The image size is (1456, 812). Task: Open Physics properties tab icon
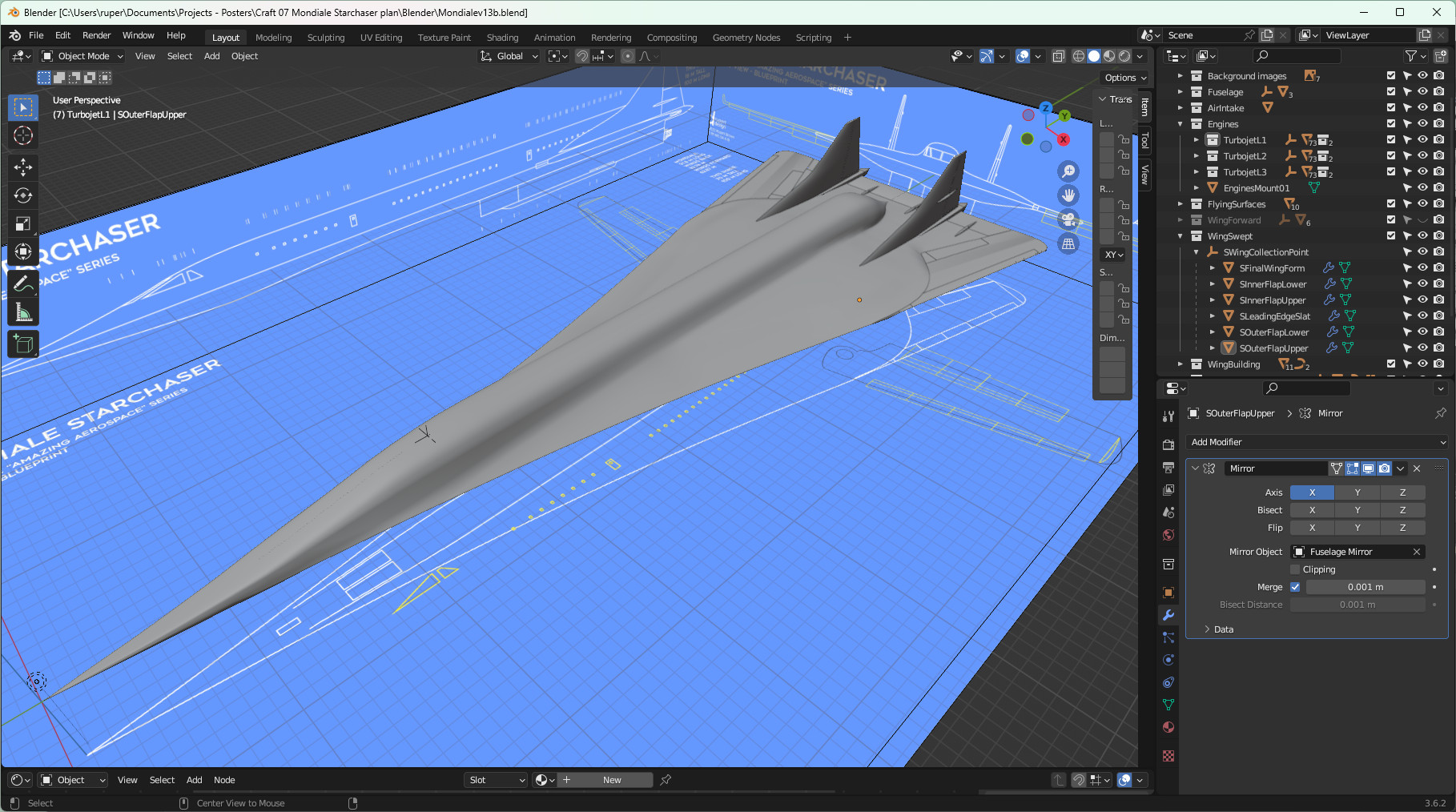click(x=1168, y=660)
